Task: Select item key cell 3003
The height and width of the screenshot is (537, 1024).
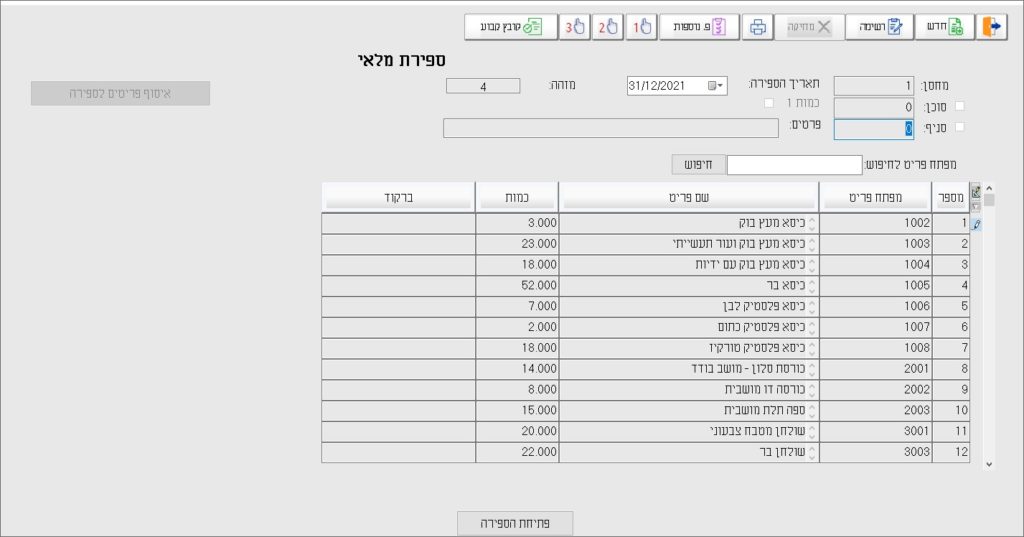Action: click(x=875, y=452)
